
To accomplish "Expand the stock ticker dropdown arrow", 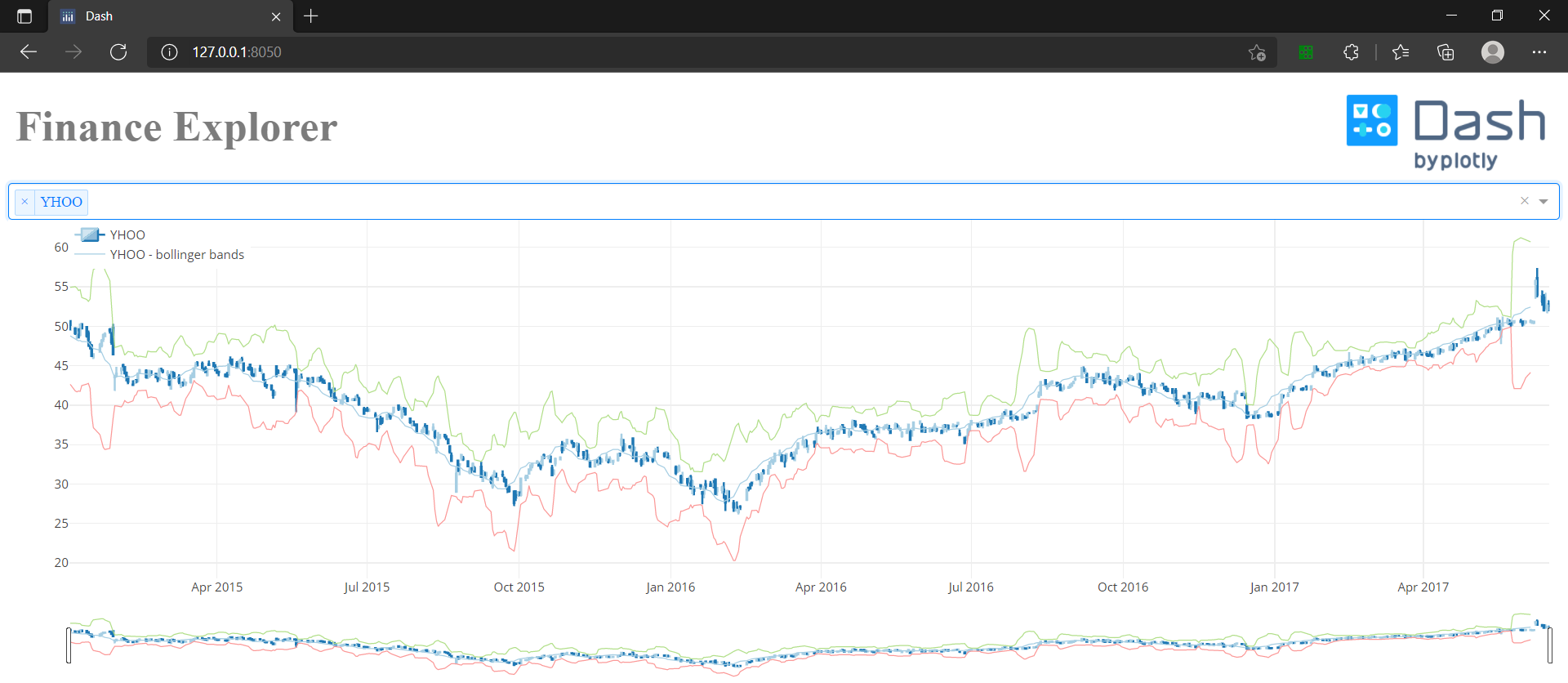I will (1543, 202).
